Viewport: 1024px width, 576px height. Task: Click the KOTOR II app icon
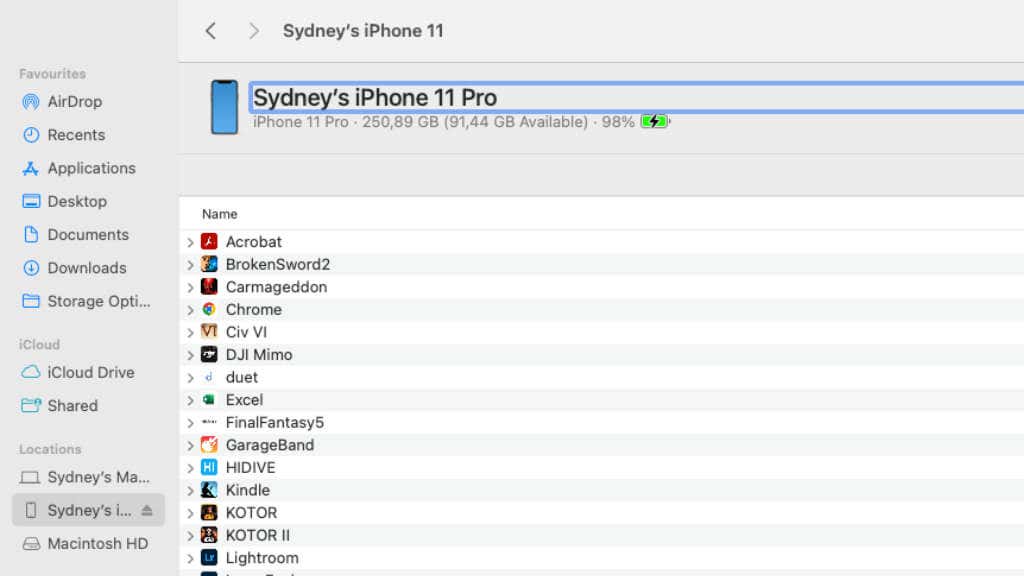pos(209,535)
